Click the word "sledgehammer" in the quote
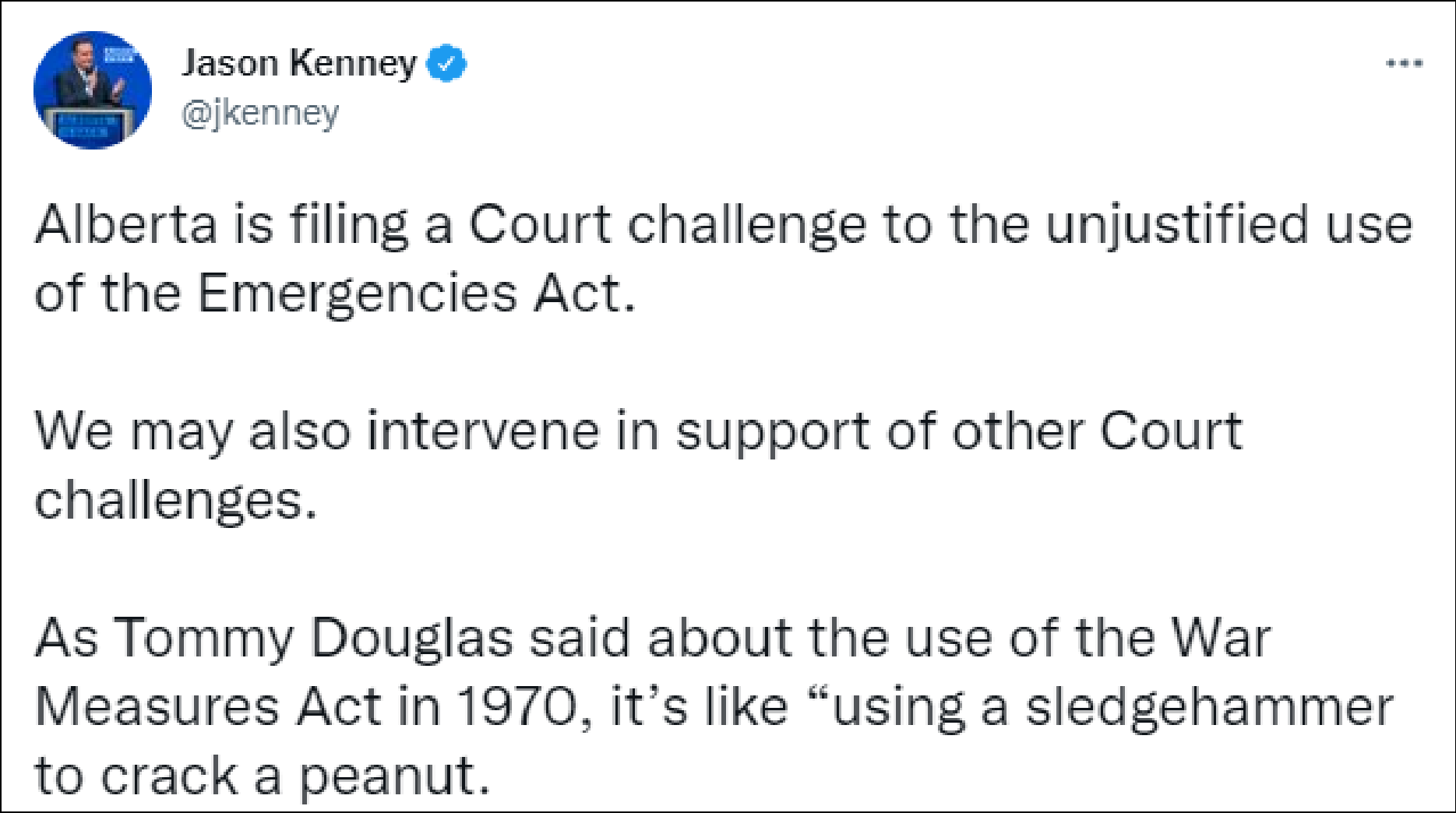 tap(1208, 707)
